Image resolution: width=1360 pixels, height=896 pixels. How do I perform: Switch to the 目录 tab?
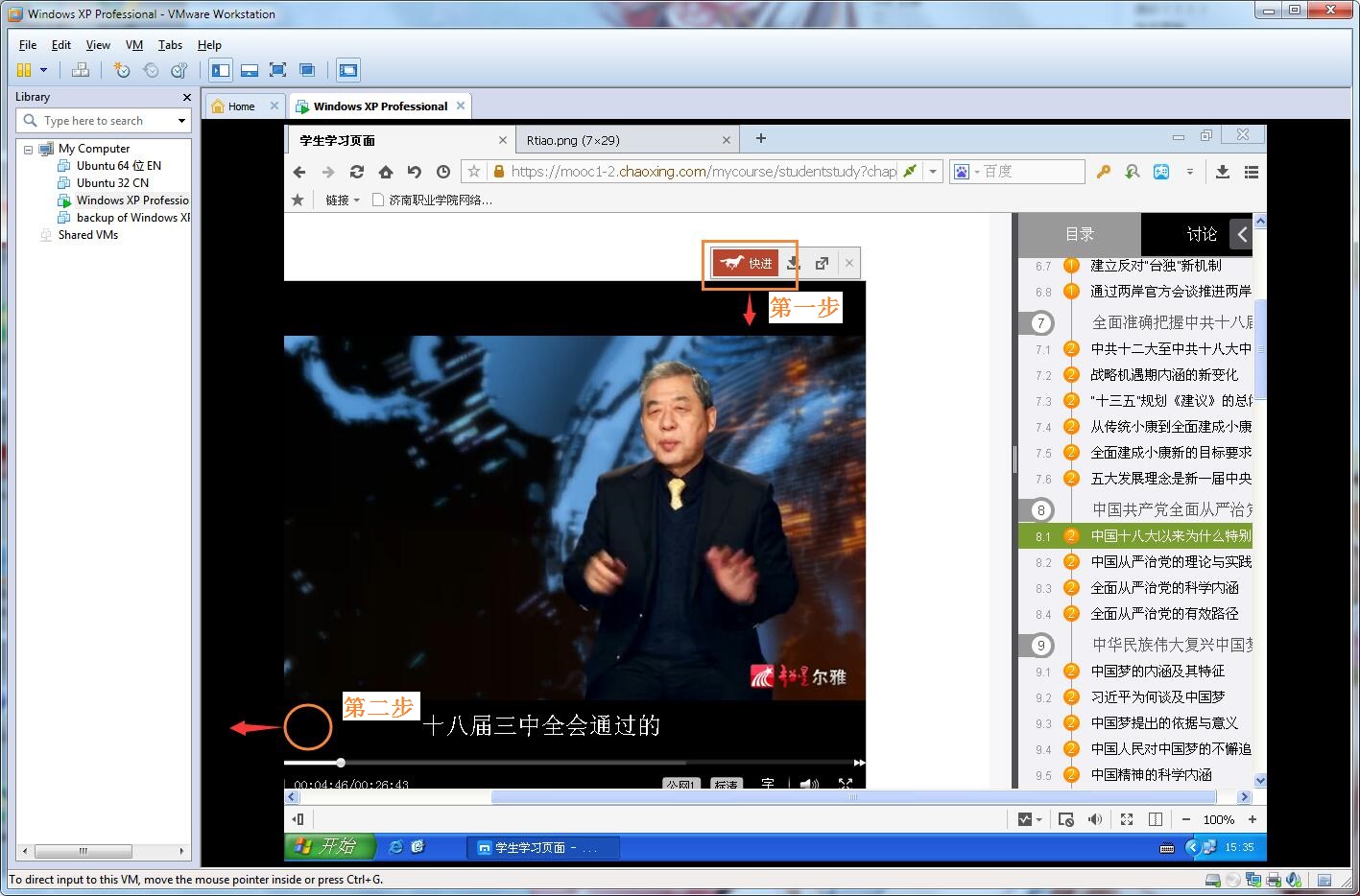(1080, 234)
